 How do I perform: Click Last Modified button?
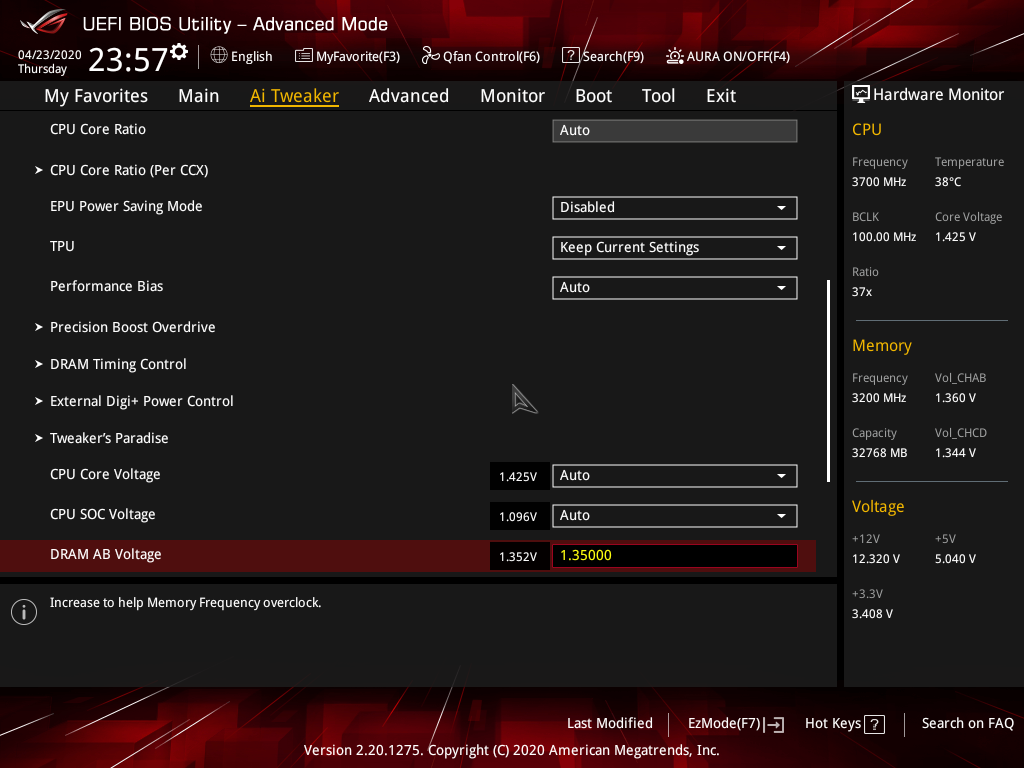[x=610, y=724]
